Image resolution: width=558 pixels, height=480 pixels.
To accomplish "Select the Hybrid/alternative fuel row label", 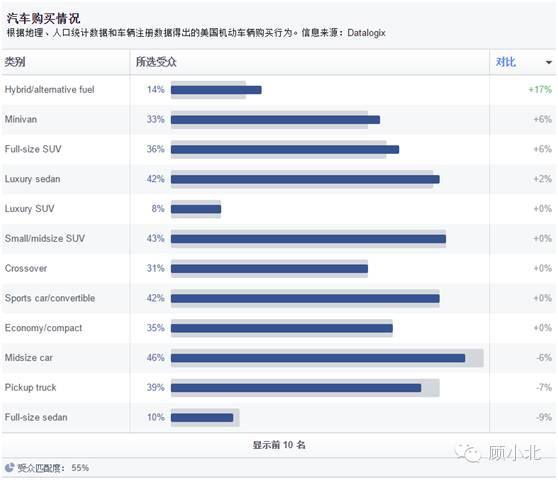I will click(49, 90).
